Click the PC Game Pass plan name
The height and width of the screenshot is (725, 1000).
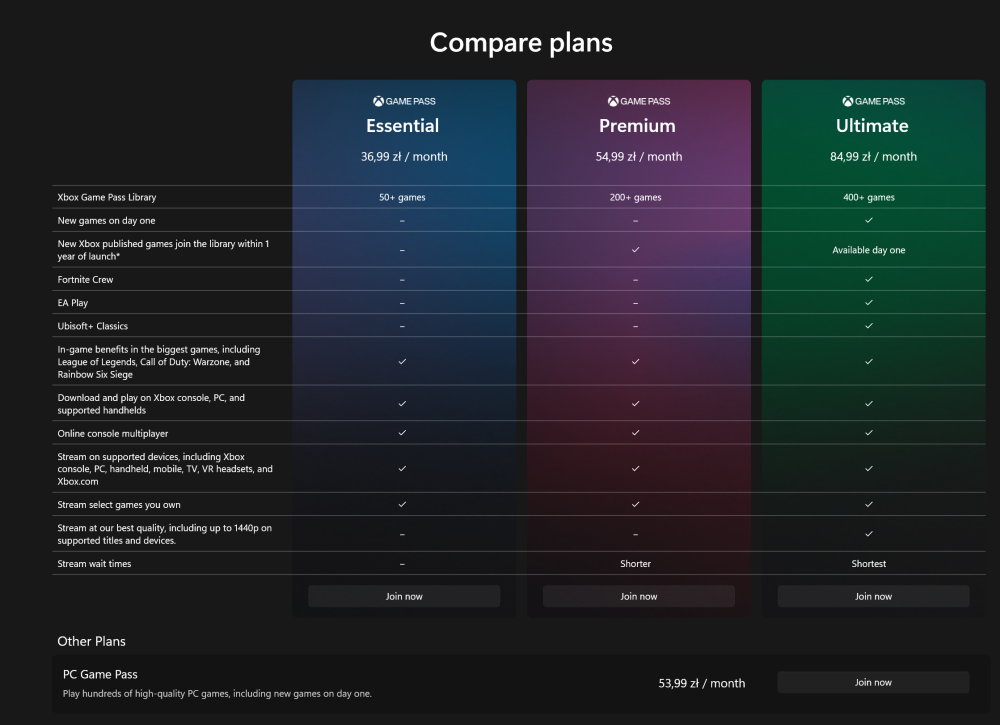[100, 674]
